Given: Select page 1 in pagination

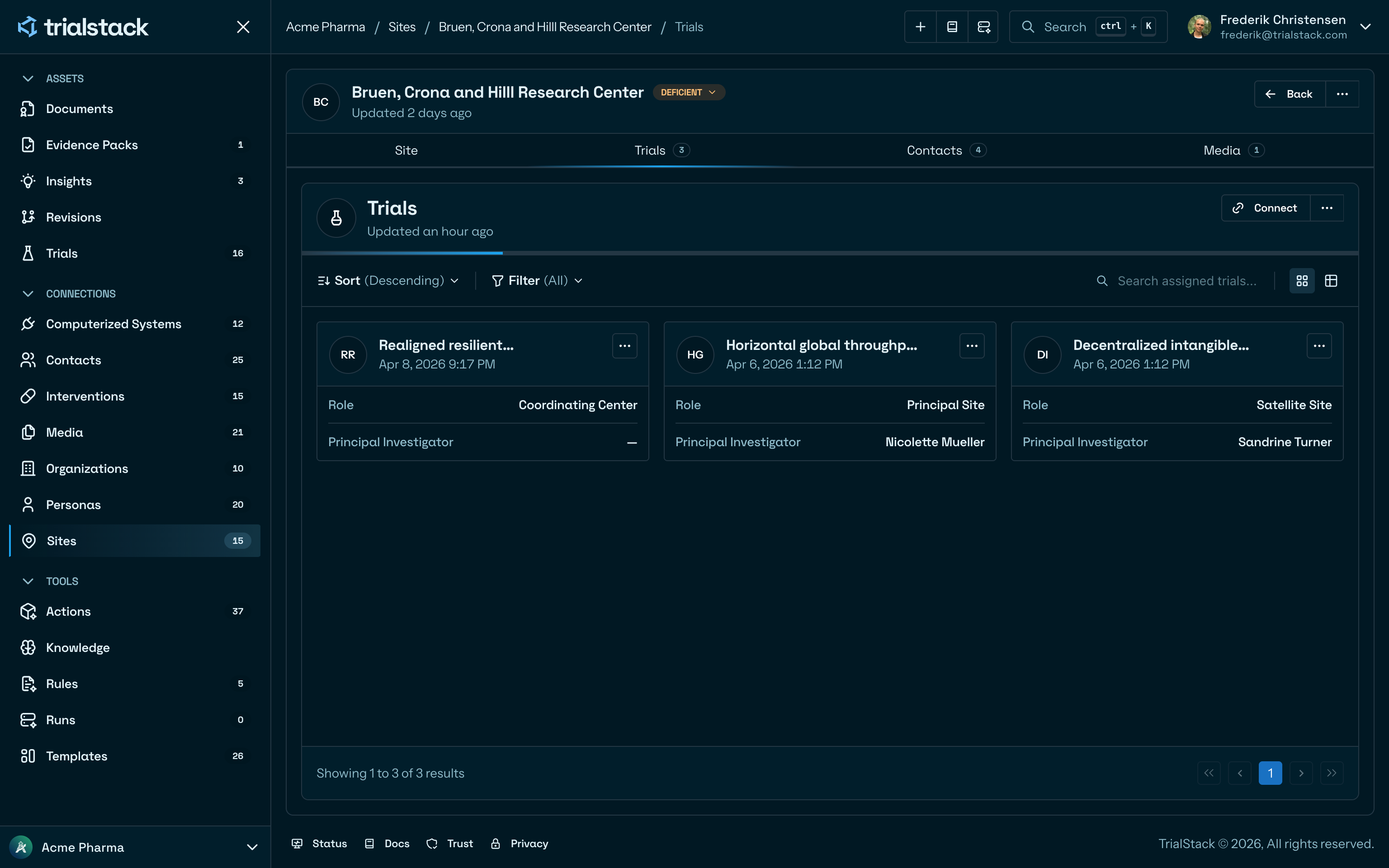Looking at the screenshot, I should click(1270, 773).
